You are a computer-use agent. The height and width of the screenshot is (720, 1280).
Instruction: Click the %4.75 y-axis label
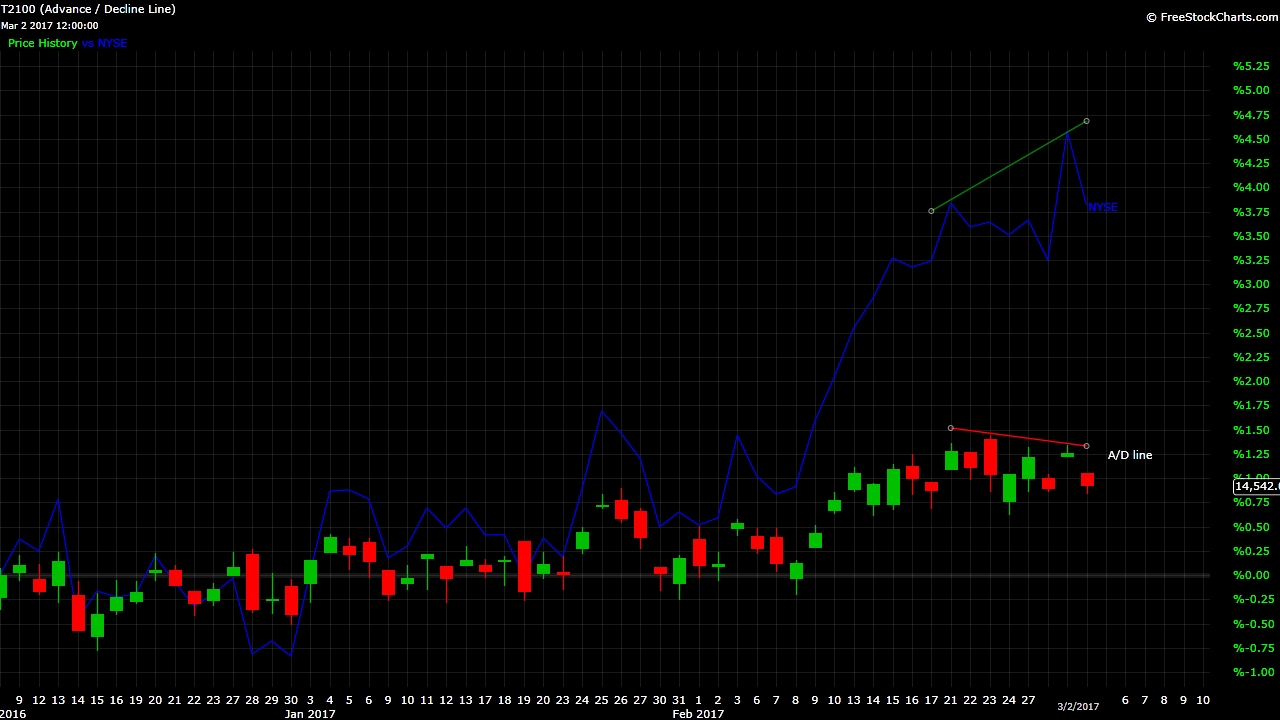coord(1251,114)
